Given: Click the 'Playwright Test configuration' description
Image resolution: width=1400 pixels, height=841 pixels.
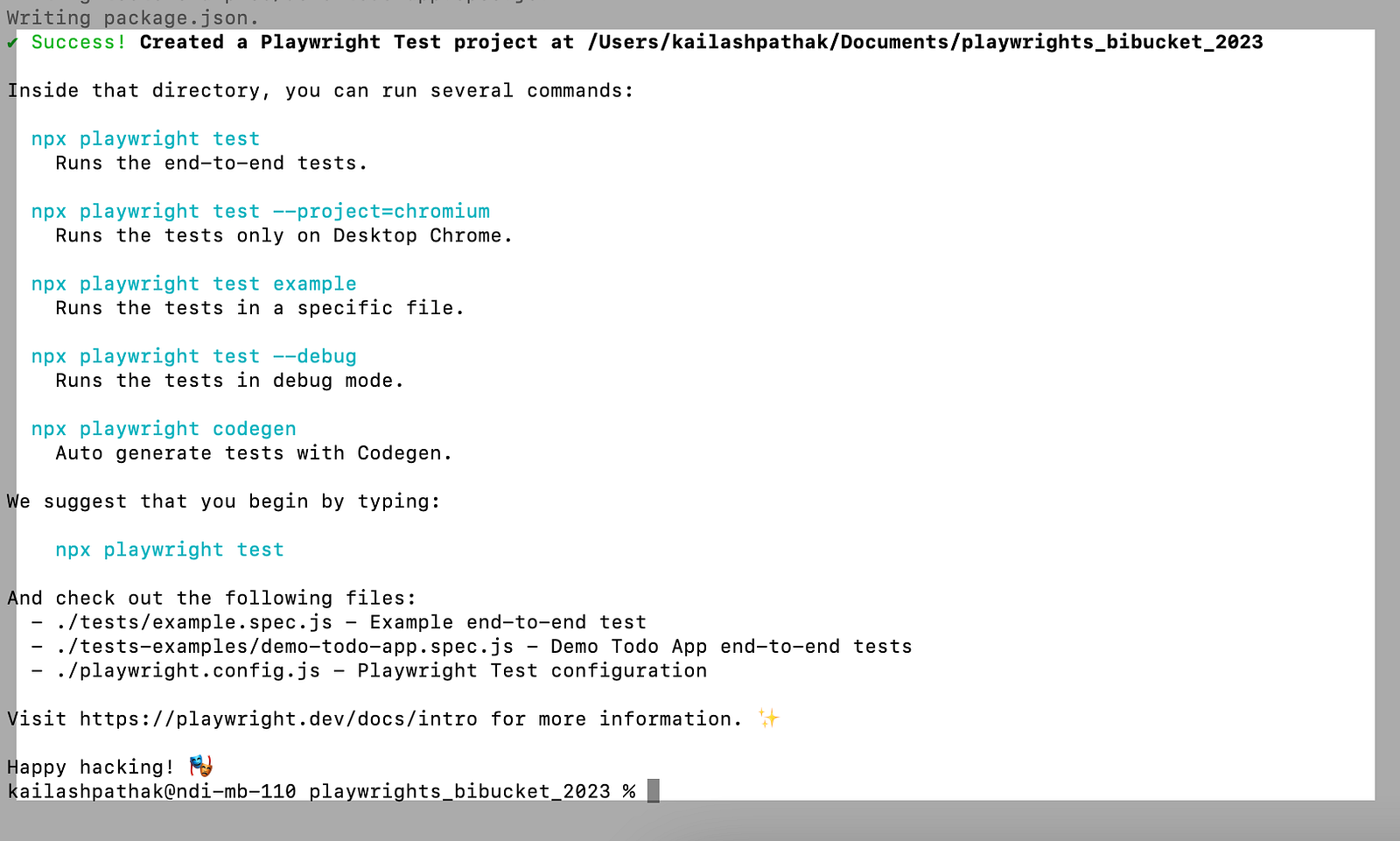Looking at the screenshot, I should click(532, 671).
